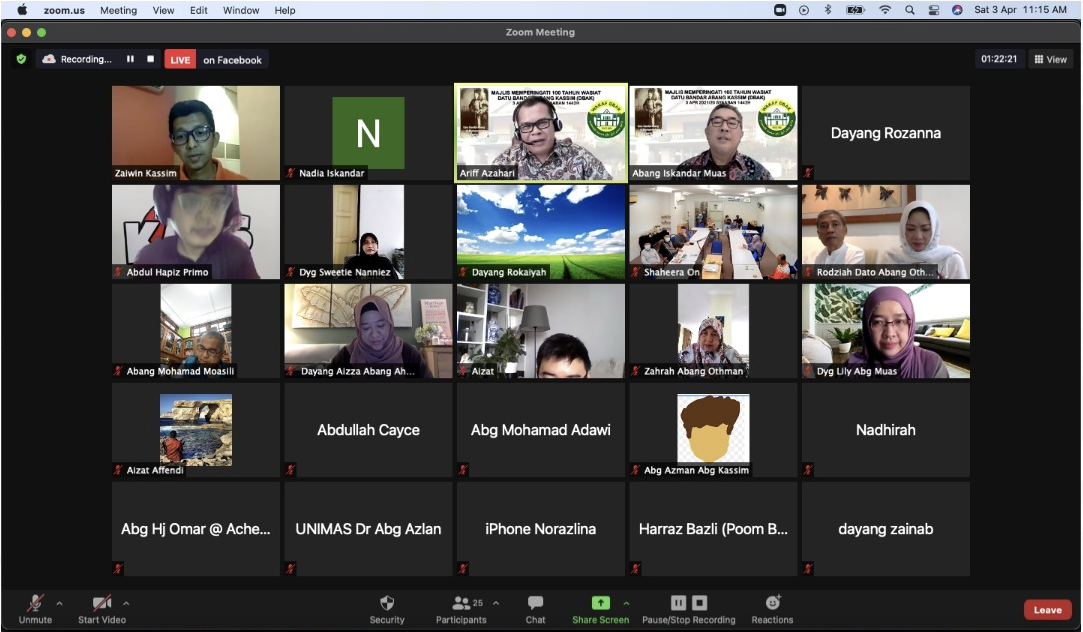The width and height of the screenshot is (1083, 632).
Task: Click the red Leave button
Action: (x=1047, y=610)
